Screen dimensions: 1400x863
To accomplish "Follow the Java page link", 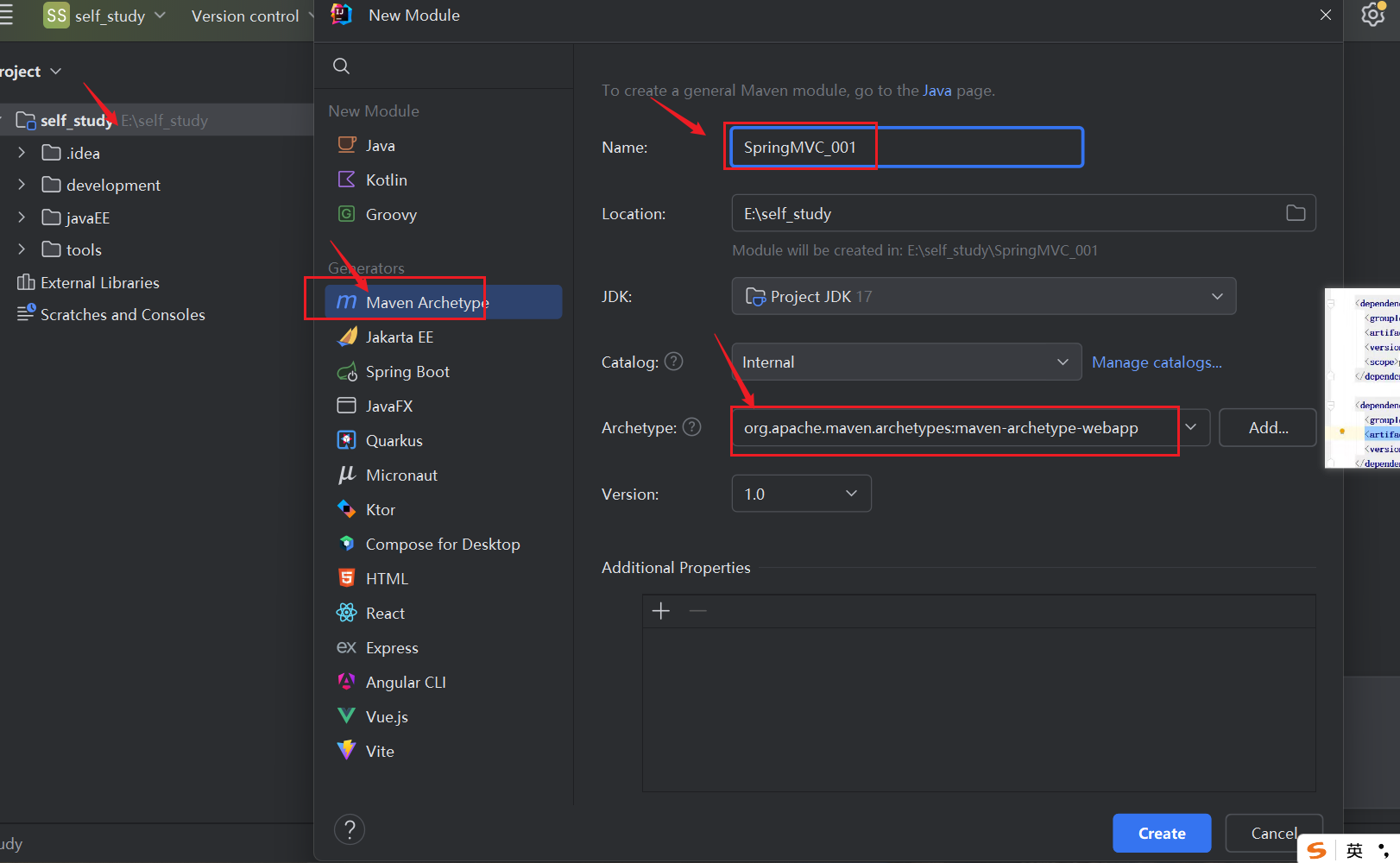I will pos(937,91).
